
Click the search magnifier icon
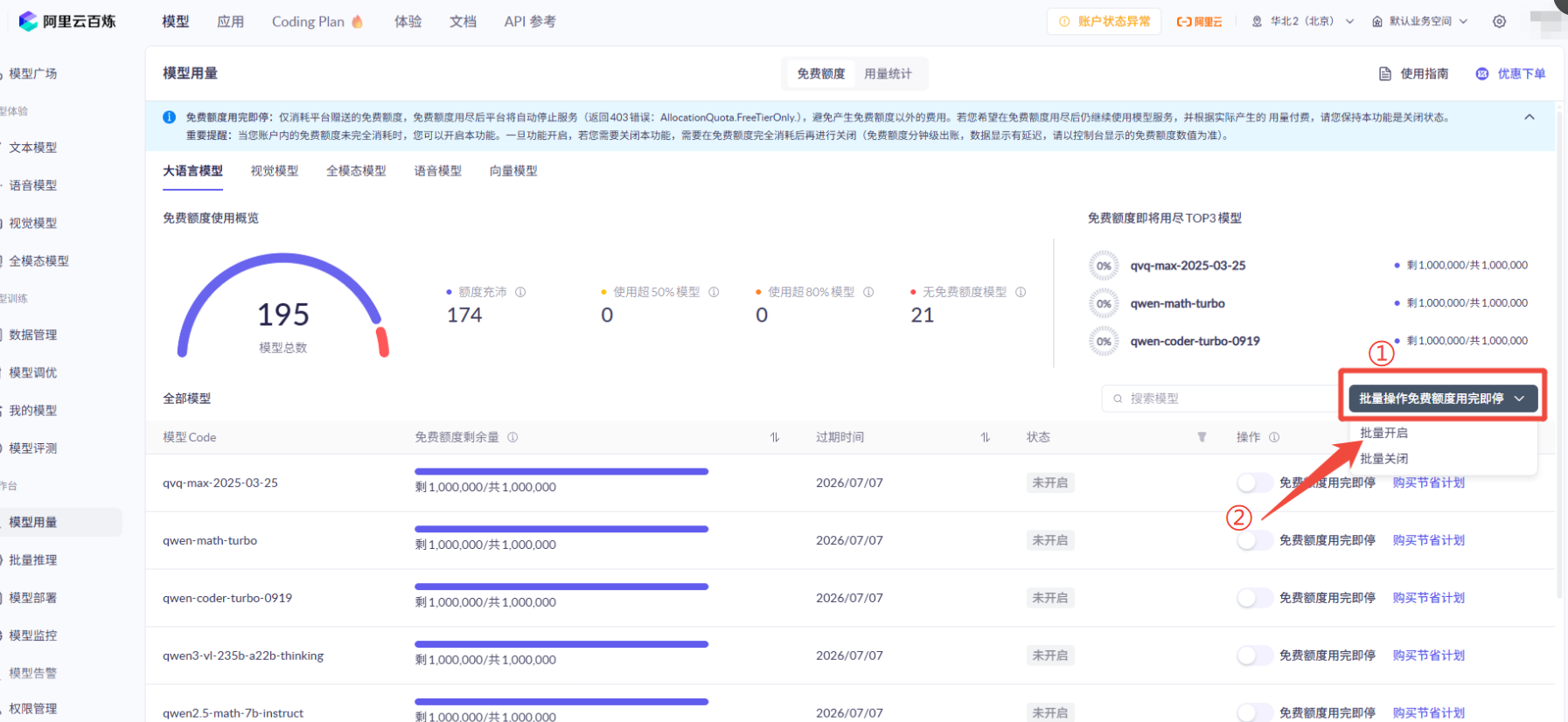[x=1118, y=399]
